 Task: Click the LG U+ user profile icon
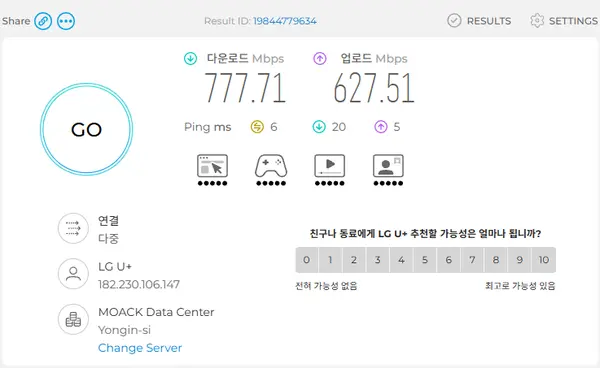pyautogui.click(x=73, y=274)
